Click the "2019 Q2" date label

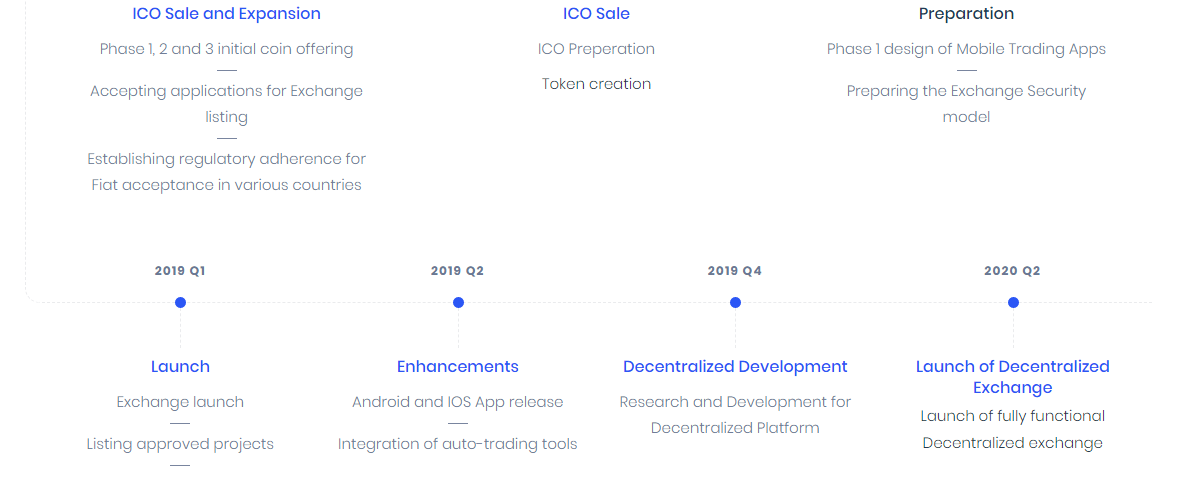pyautogui.click(x=458, y=271)
